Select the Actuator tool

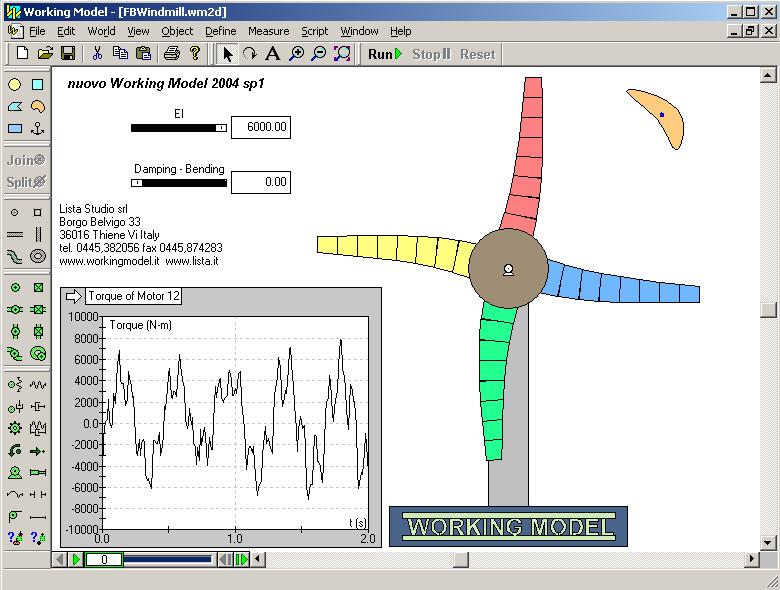pyautogui.click(x=38, y=473)
